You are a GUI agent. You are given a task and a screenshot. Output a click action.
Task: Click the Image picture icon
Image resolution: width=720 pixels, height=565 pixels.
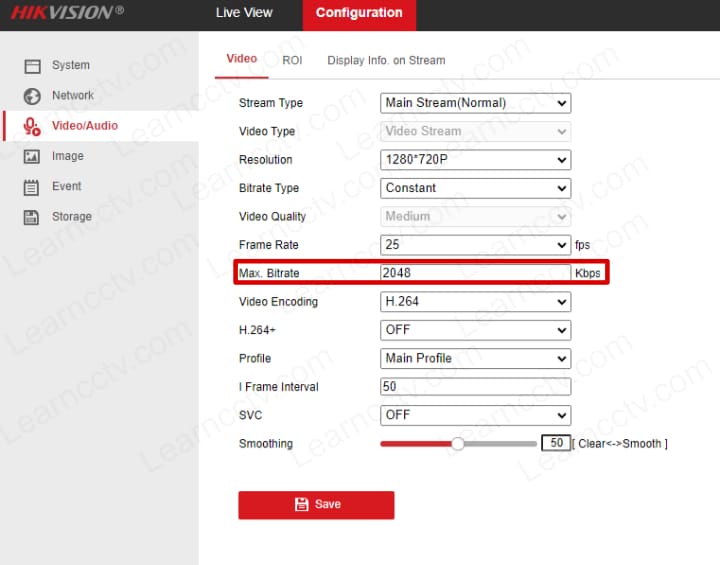point(32,157)
